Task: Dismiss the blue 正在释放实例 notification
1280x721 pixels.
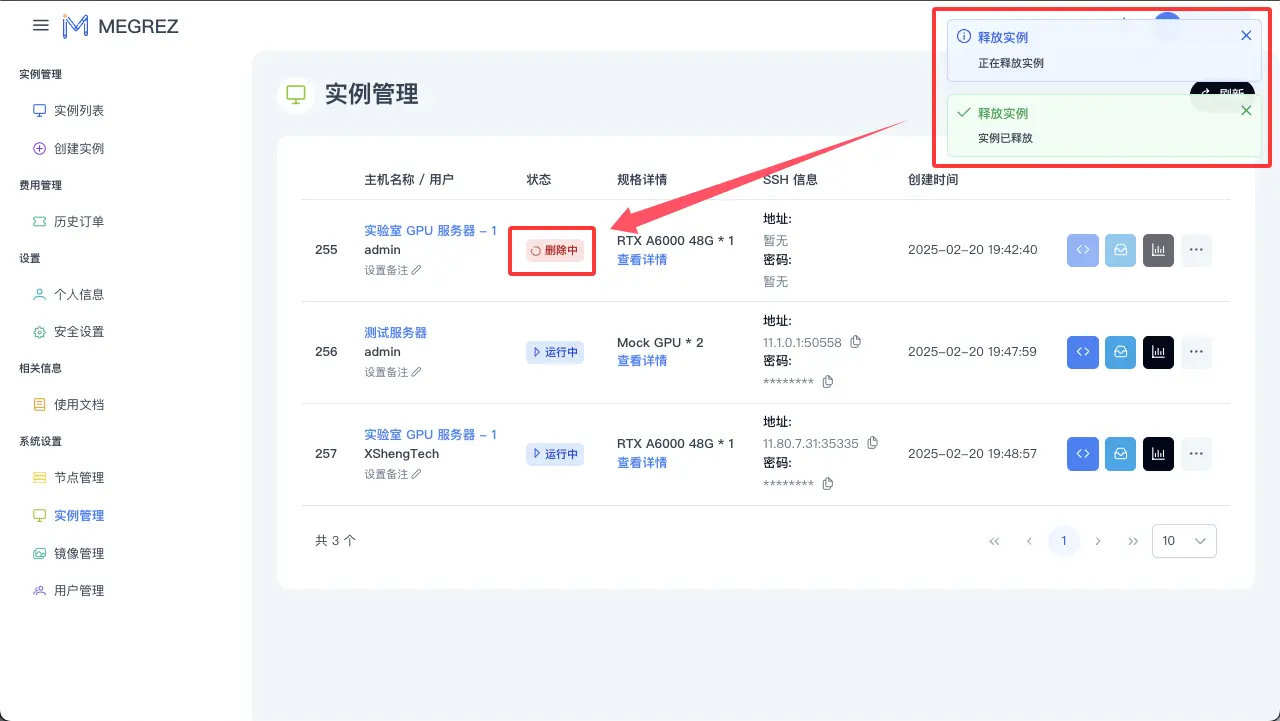Action: (1246, 34)
